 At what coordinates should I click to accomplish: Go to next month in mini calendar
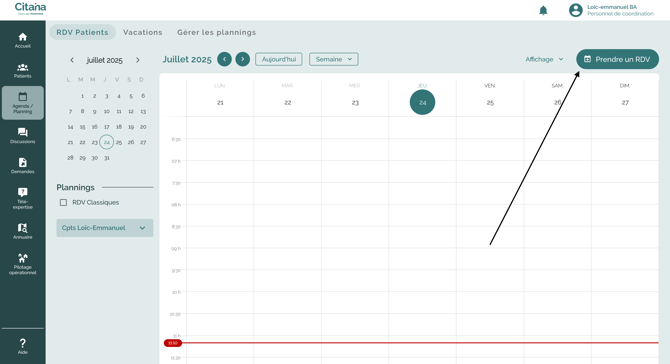pos(138,60)
